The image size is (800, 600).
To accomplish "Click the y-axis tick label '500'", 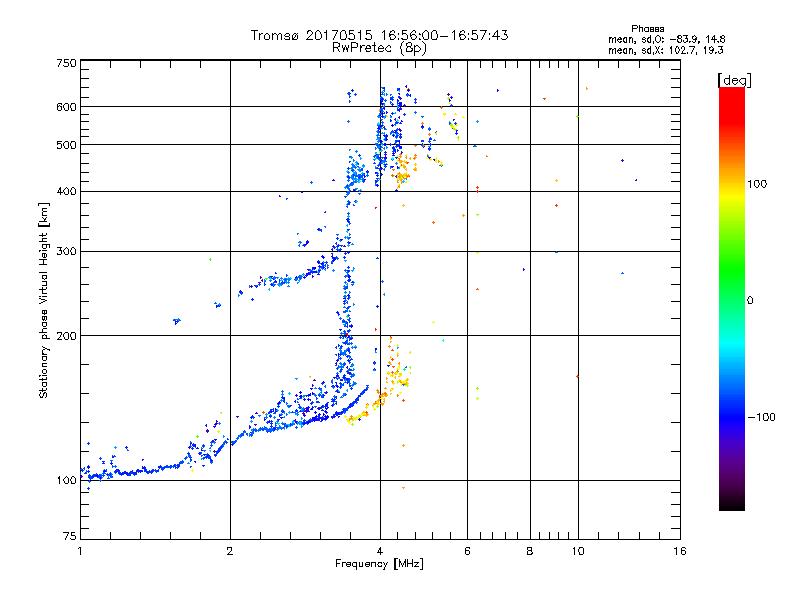I will click(66, 145).
